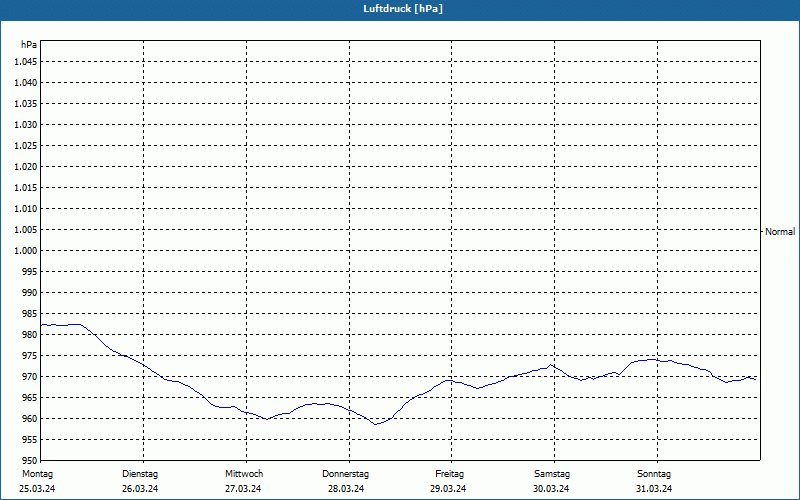This screenshot has width=800, height=500.
Task: Click the '1.005' y-axis value
Action: 26,230
